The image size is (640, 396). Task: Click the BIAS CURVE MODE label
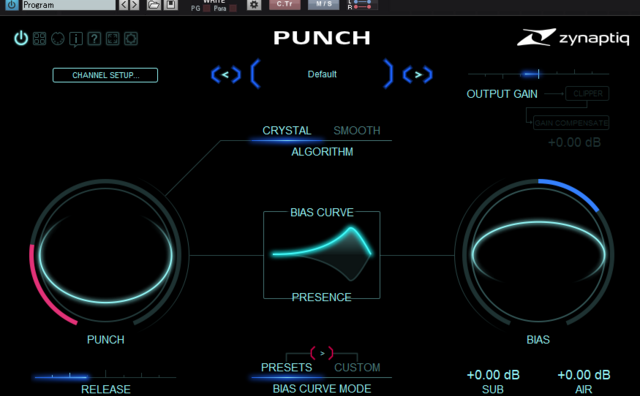coord(322,389)
